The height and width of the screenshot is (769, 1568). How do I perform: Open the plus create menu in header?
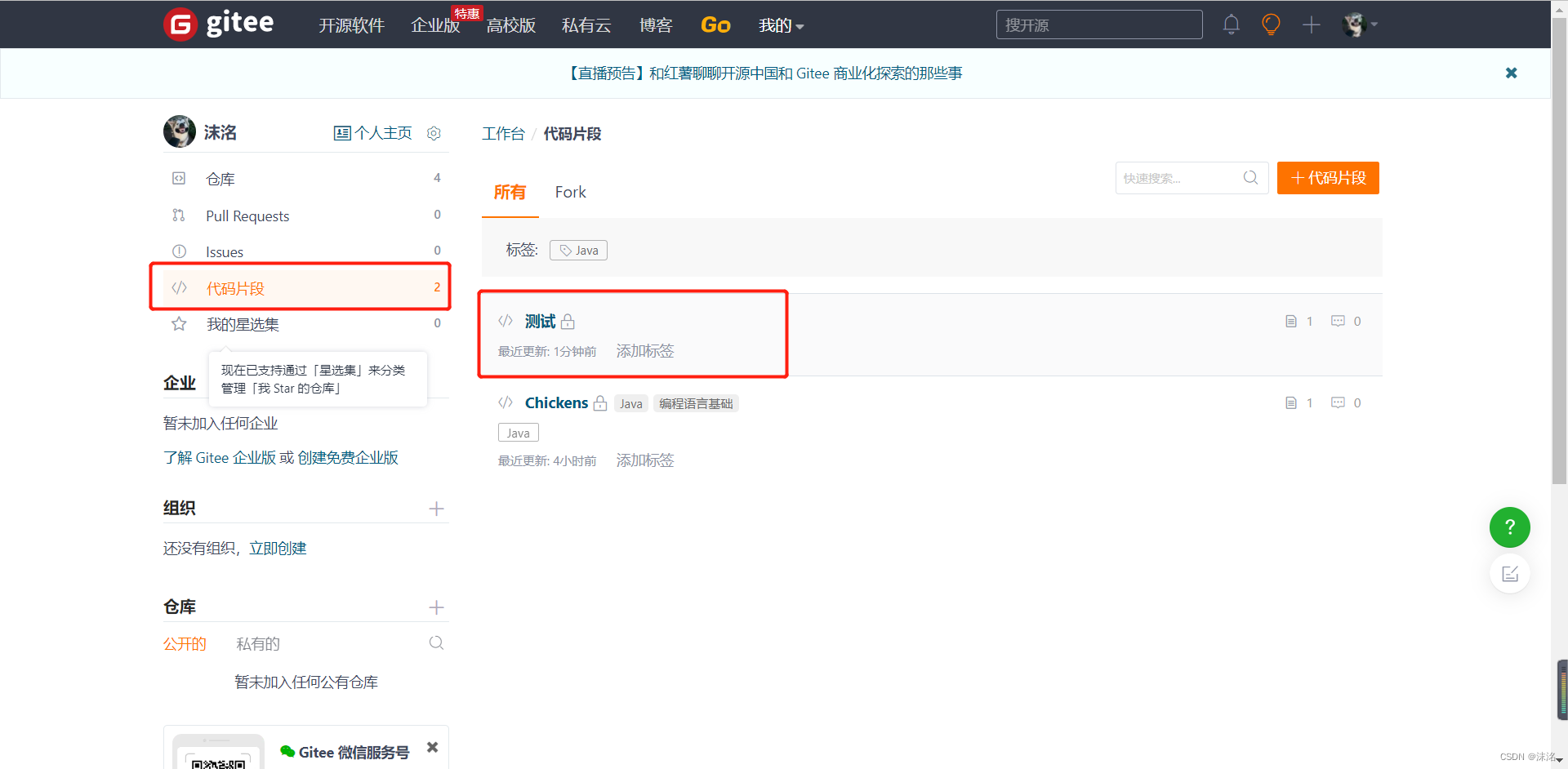tap(1312, 24)
